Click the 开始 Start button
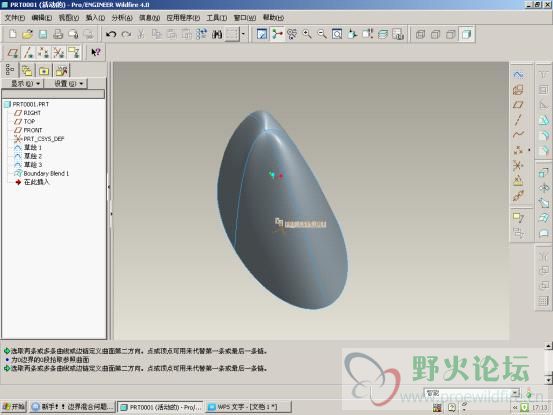Image resolution: width=553 pixels, height=415 pixels. pos(14,407)
